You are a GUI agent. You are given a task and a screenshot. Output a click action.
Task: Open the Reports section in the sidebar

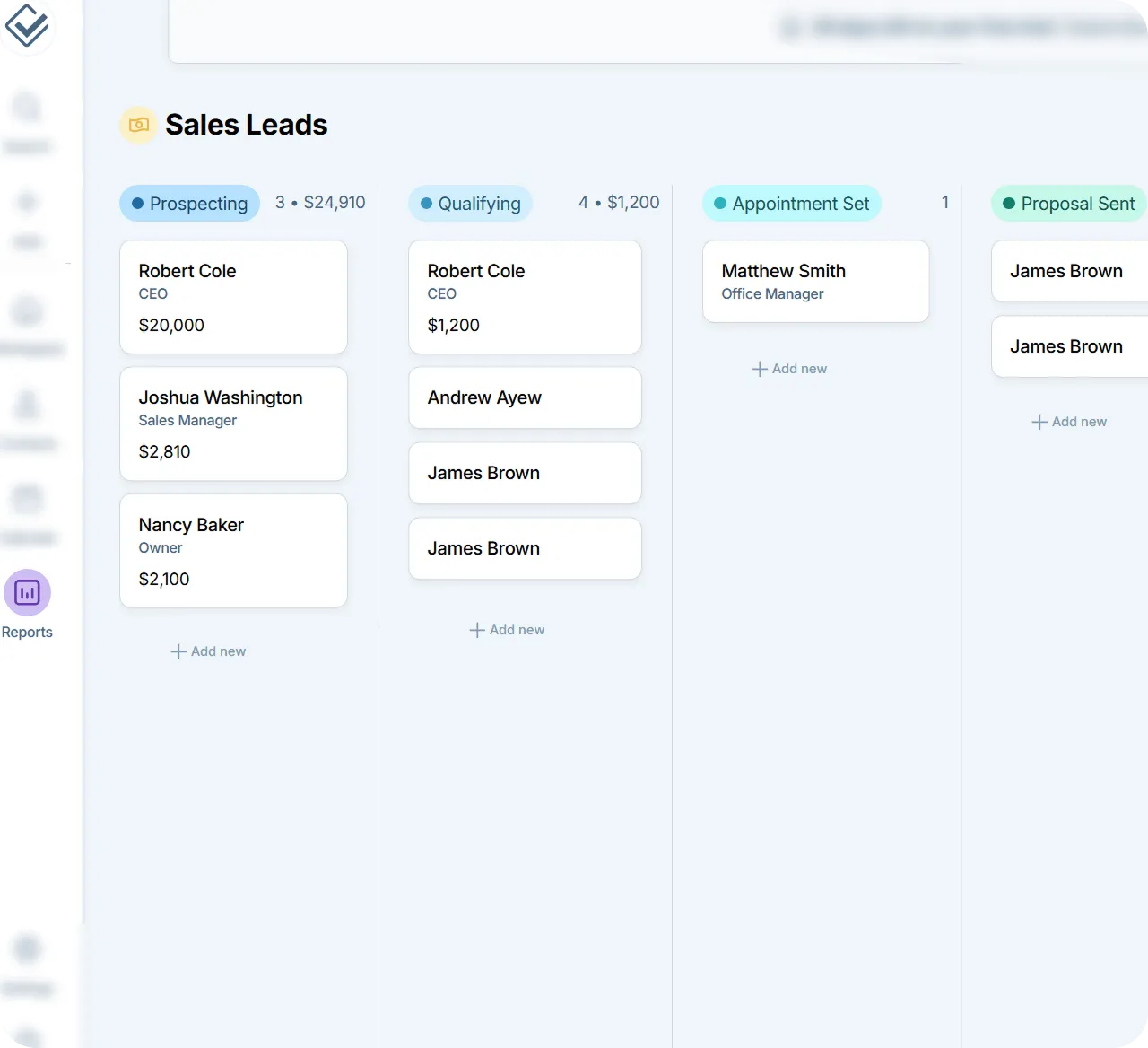click(27, 606)
